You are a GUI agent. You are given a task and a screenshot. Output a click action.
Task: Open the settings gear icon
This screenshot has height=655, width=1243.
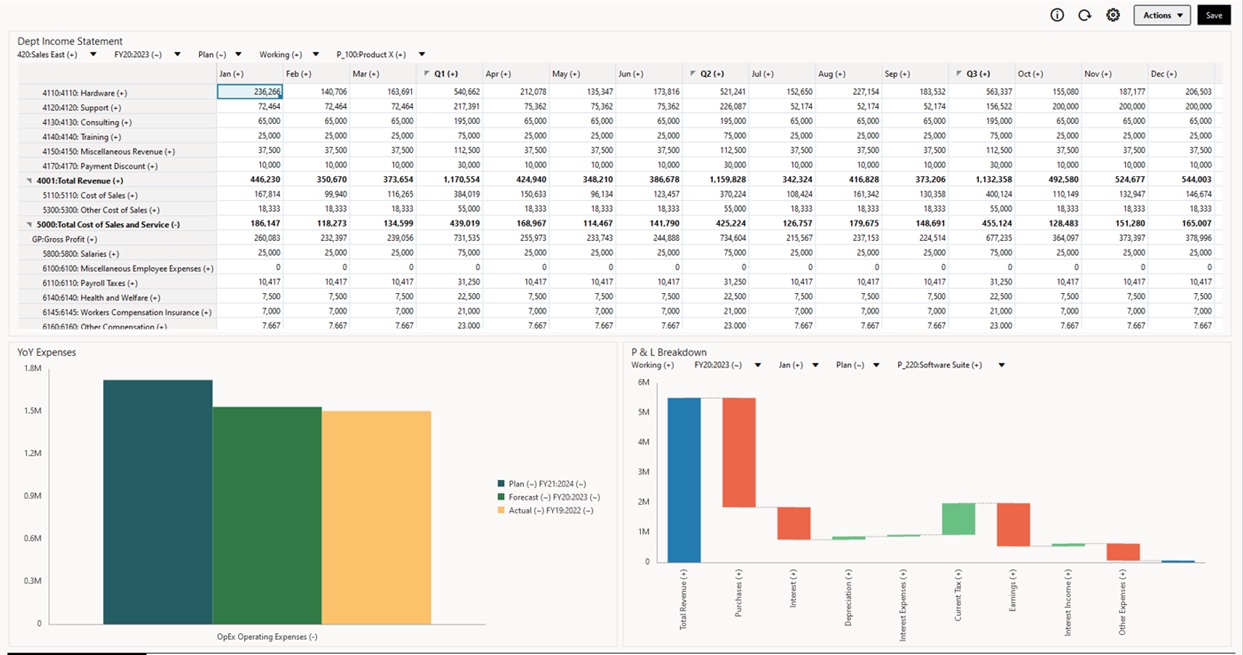1113,15
